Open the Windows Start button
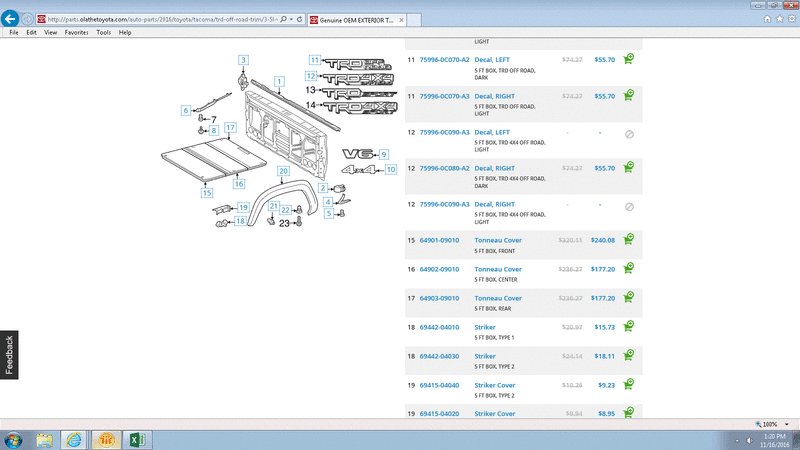 click(13, 440)
